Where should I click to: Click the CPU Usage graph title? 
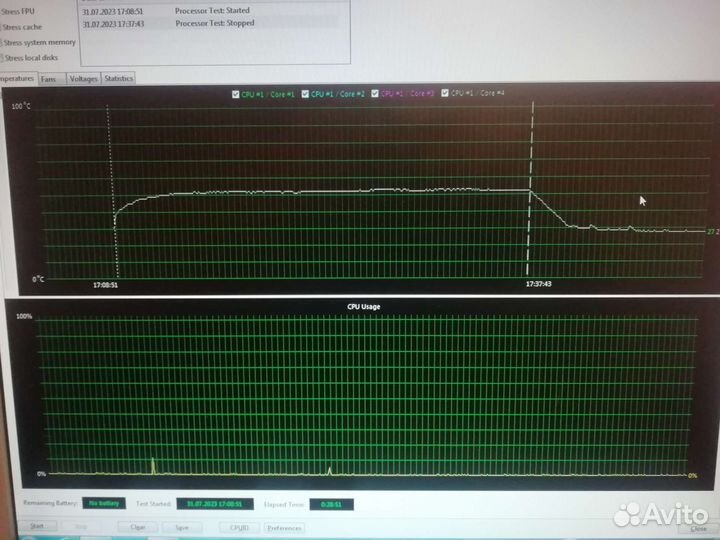pyautogui.click(x=364, y=307)
